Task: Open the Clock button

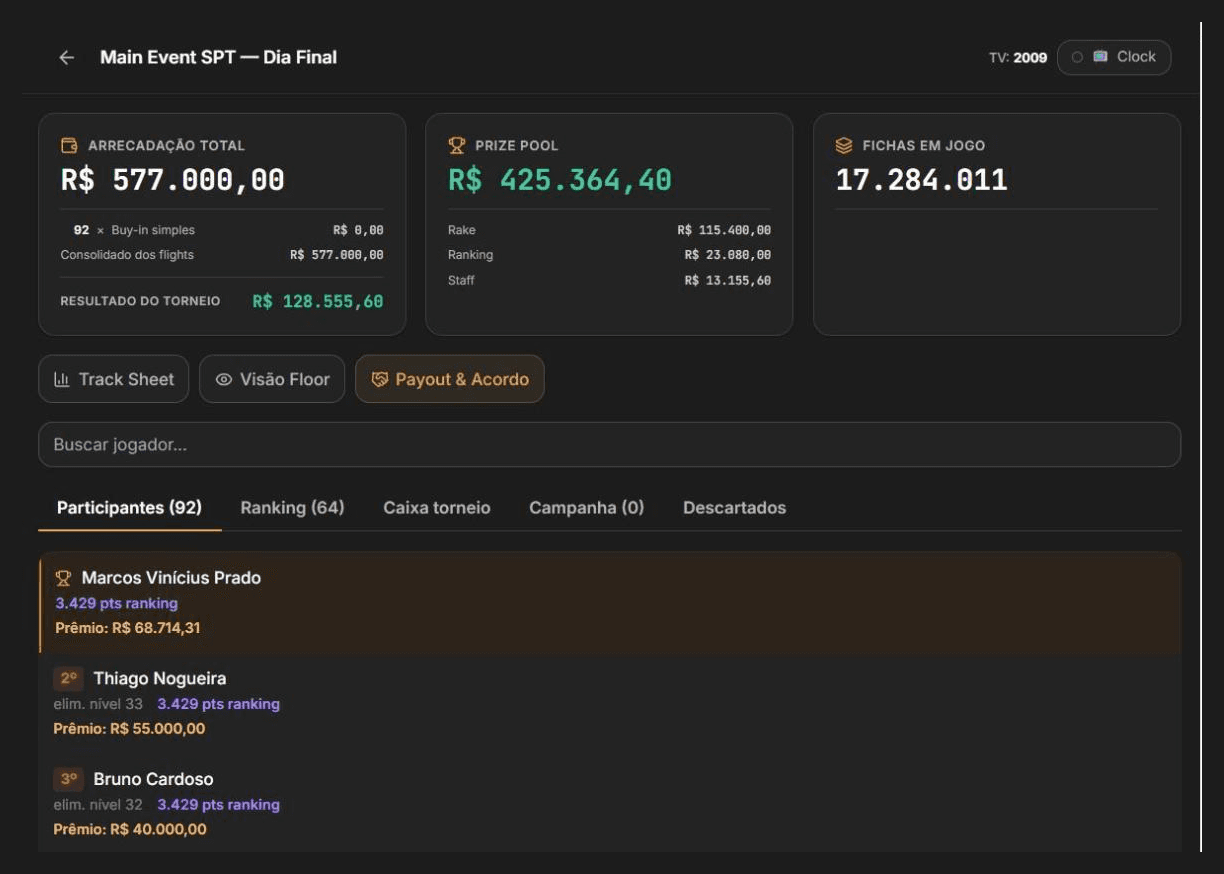Action: click(1114, 57)
